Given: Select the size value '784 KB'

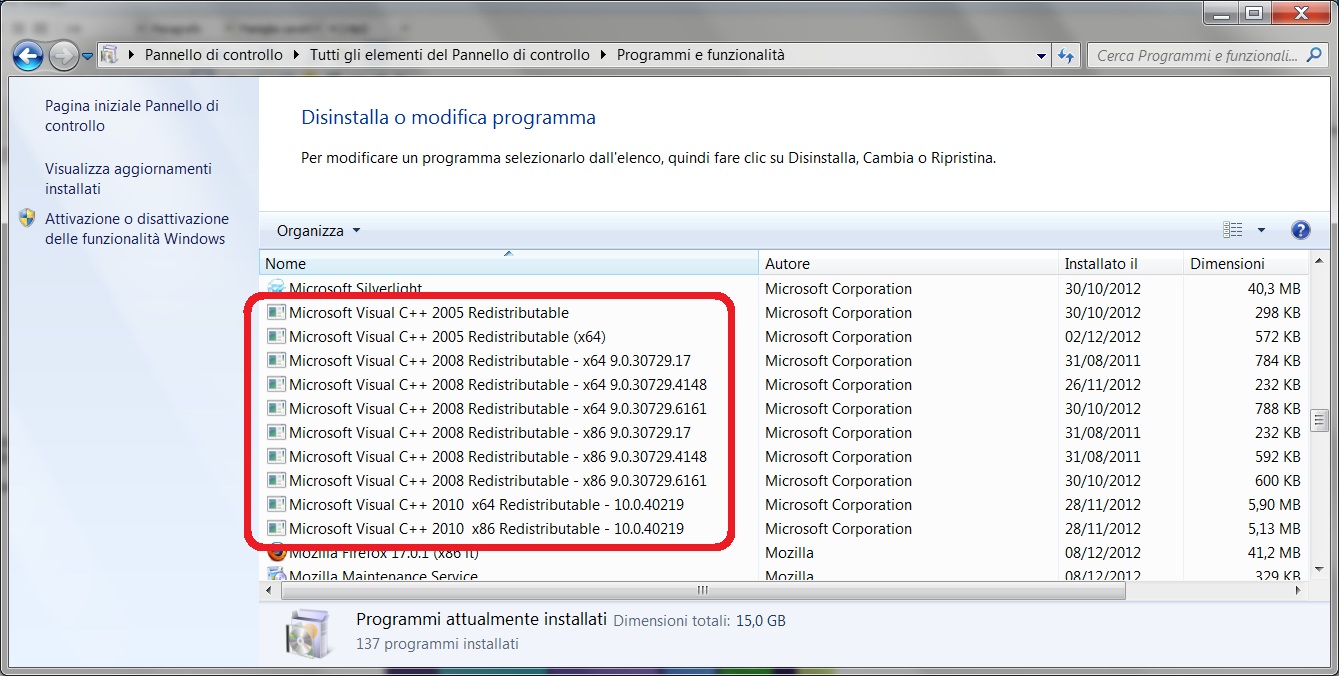Looking at the screenshot, I should 1277,361.
